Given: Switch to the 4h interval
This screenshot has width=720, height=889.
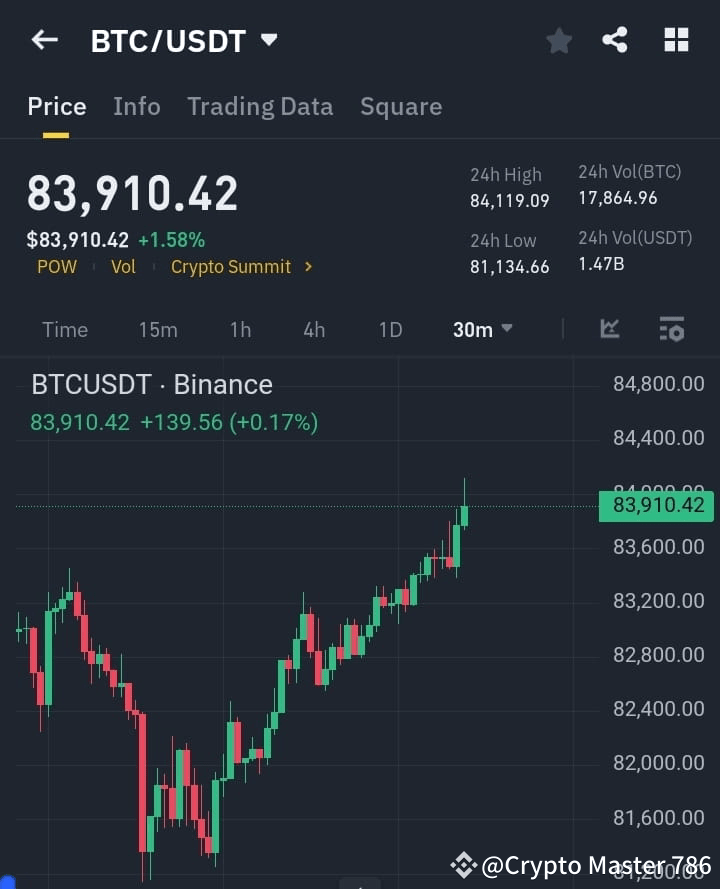Looking at the screenshot, I should tap(313, 329).
